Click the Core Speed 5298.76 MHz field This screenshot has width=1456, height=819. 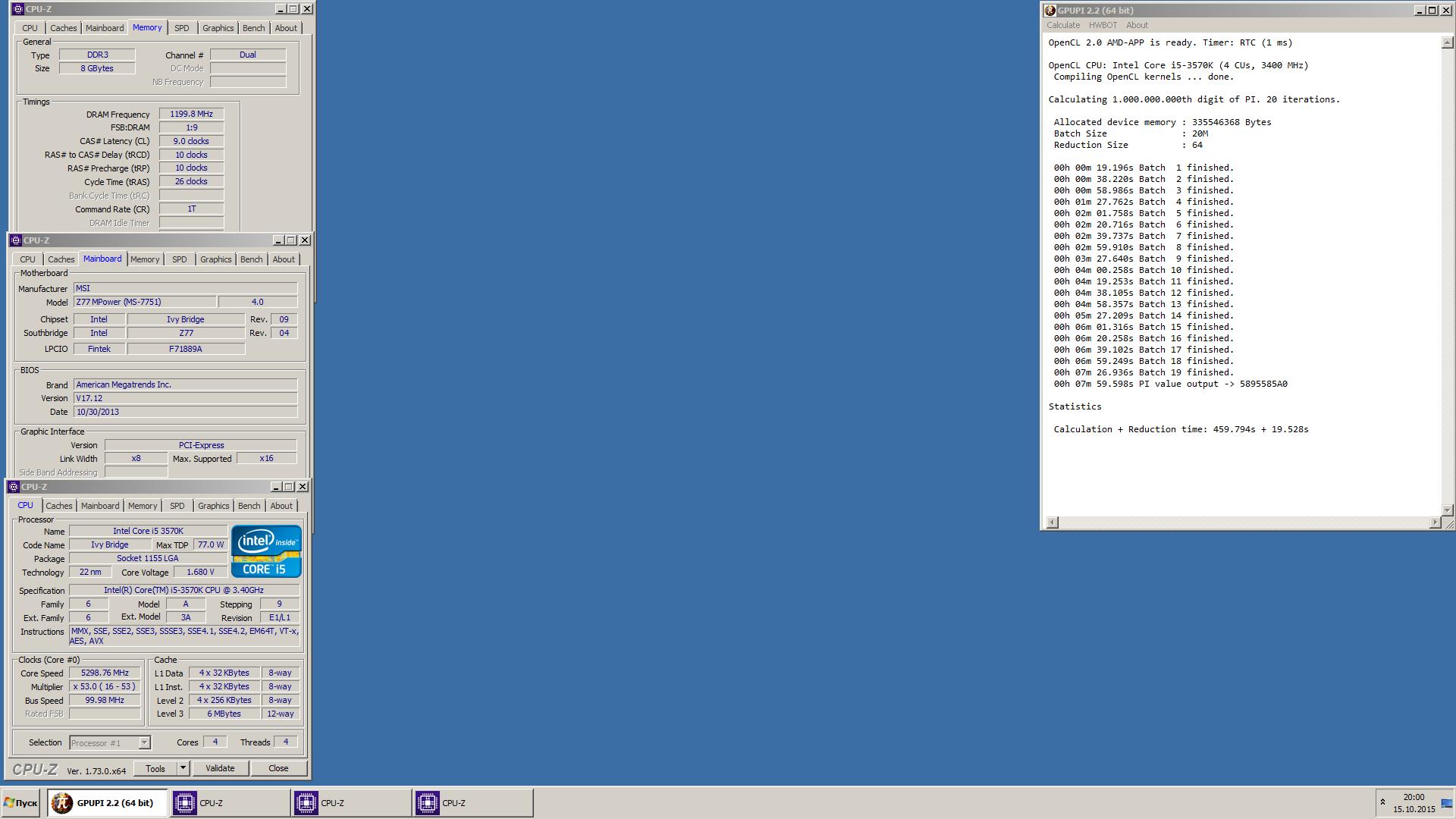click(105, 673)
